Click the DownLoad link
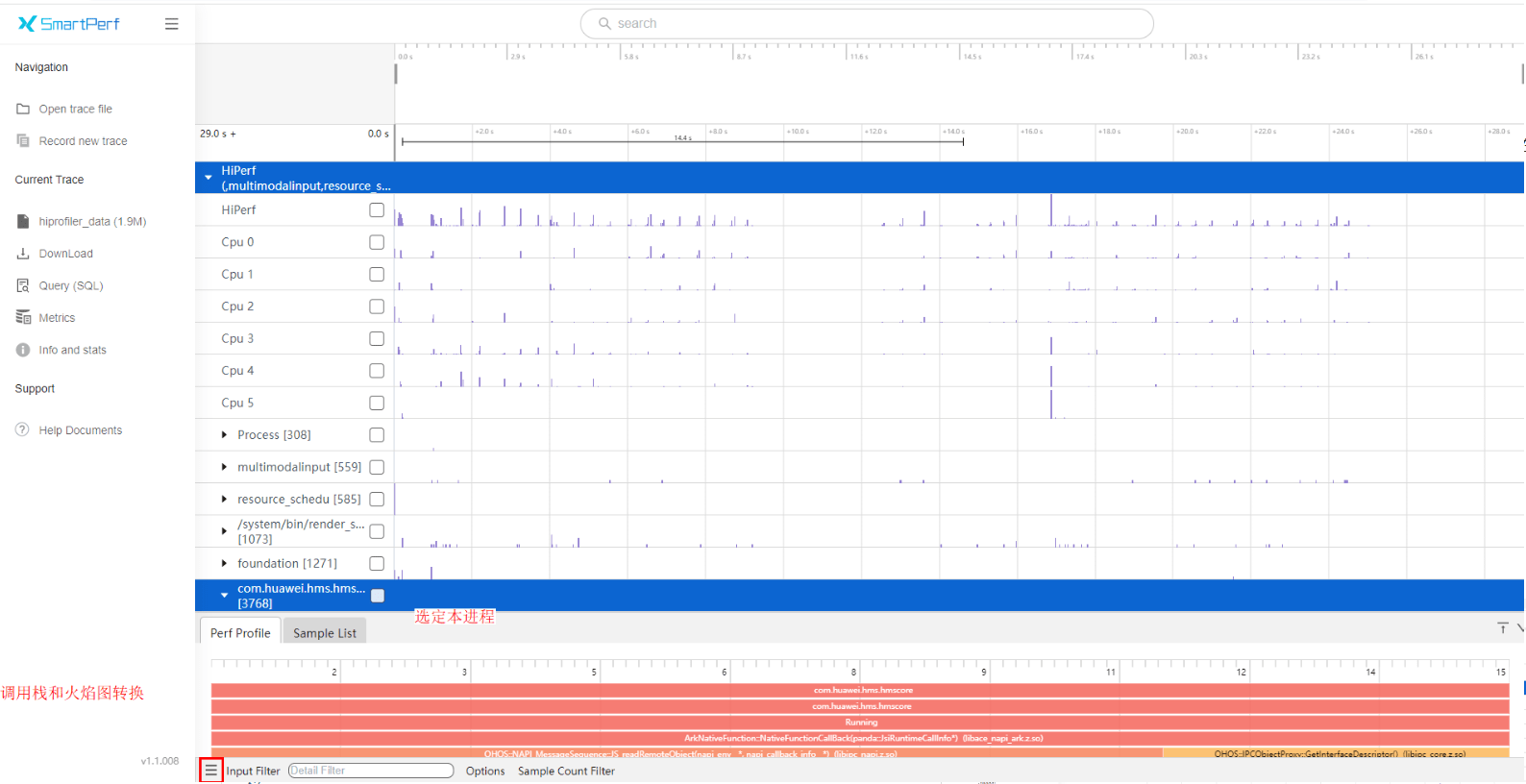1526x784 pixels. point(66,254)
